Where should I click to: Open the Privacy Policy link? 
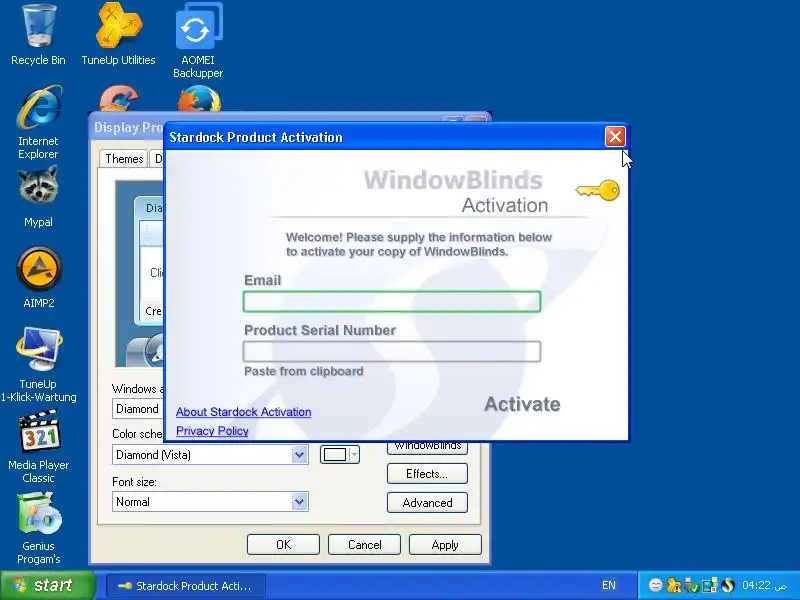(212, 431)
